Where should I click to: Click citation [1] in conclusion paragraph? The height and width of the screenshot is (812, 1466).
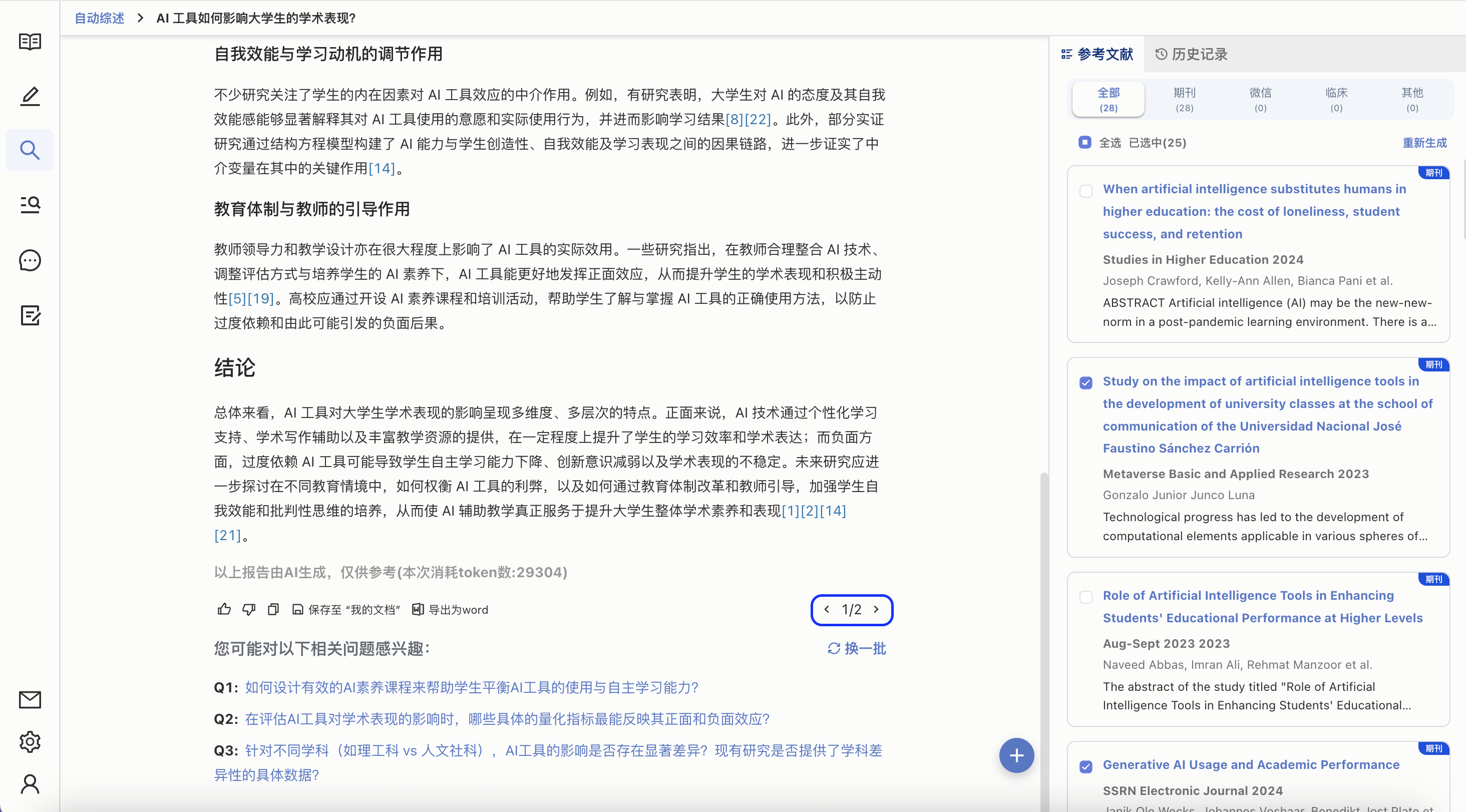(791, 511)
